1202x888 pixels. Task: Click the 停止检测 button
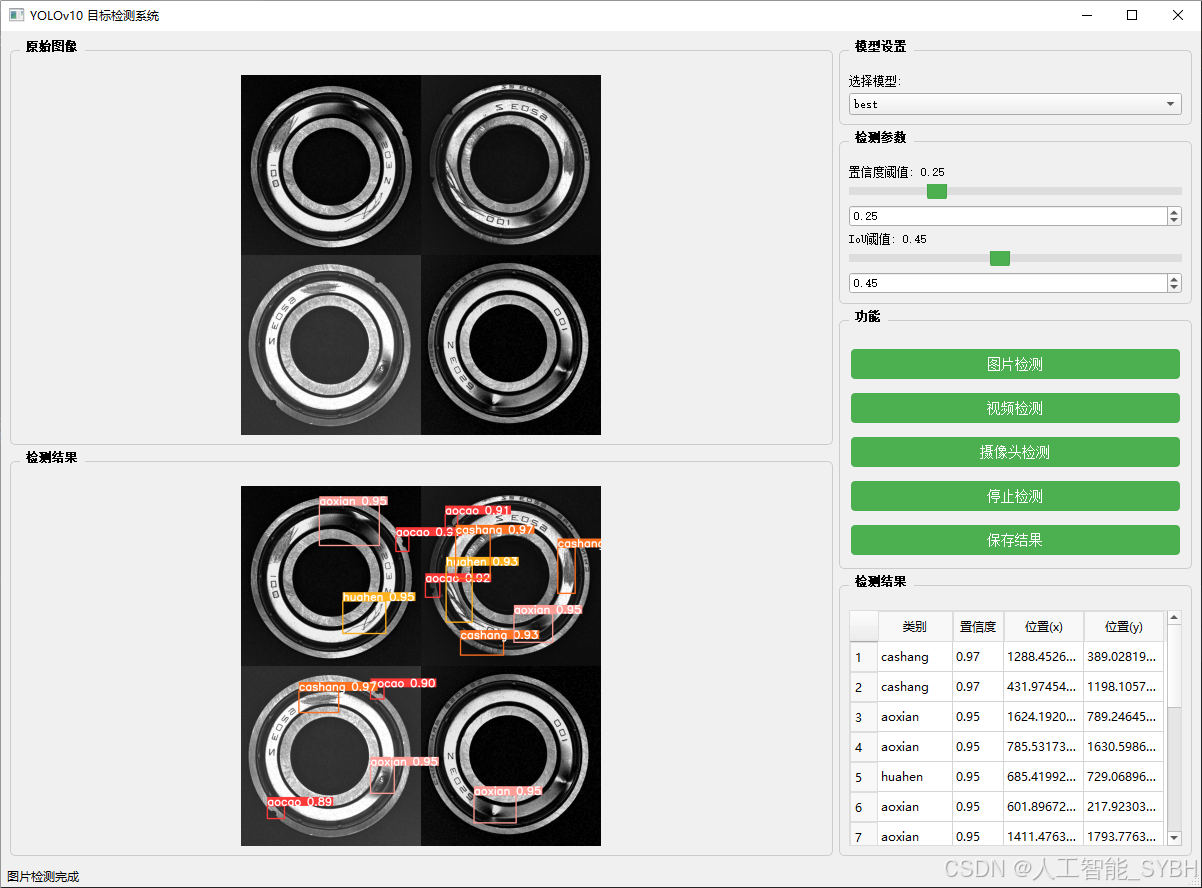click(1015, 496)
